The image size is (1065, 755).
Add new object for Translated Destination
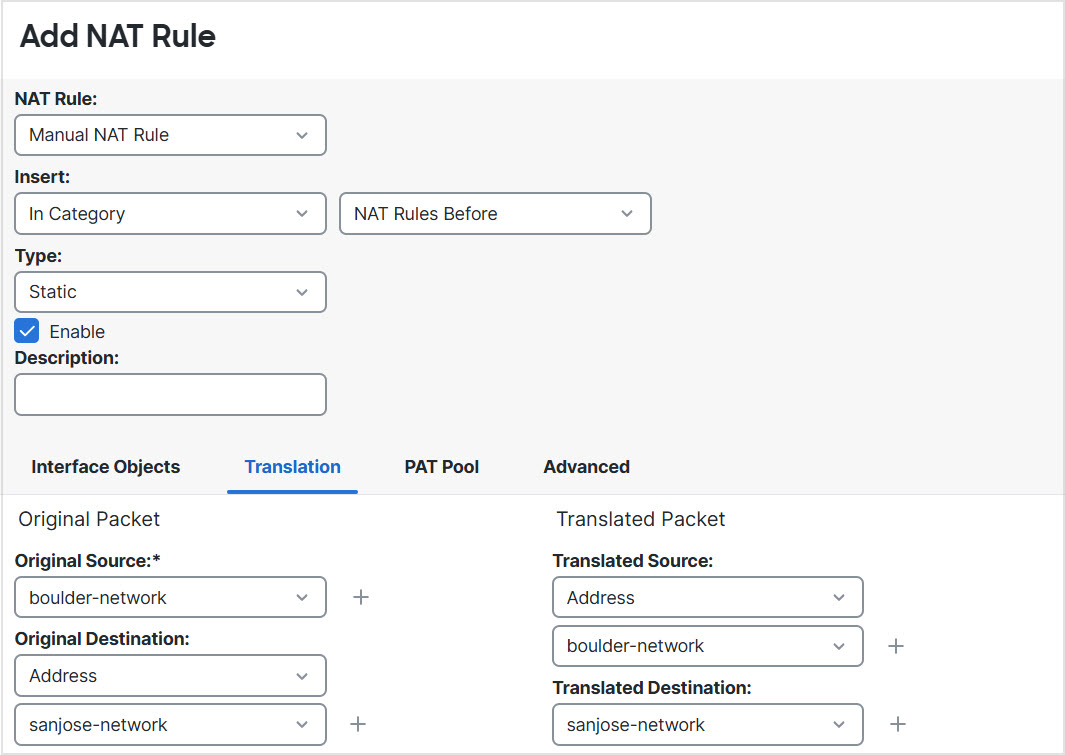[x=898, y=724]
